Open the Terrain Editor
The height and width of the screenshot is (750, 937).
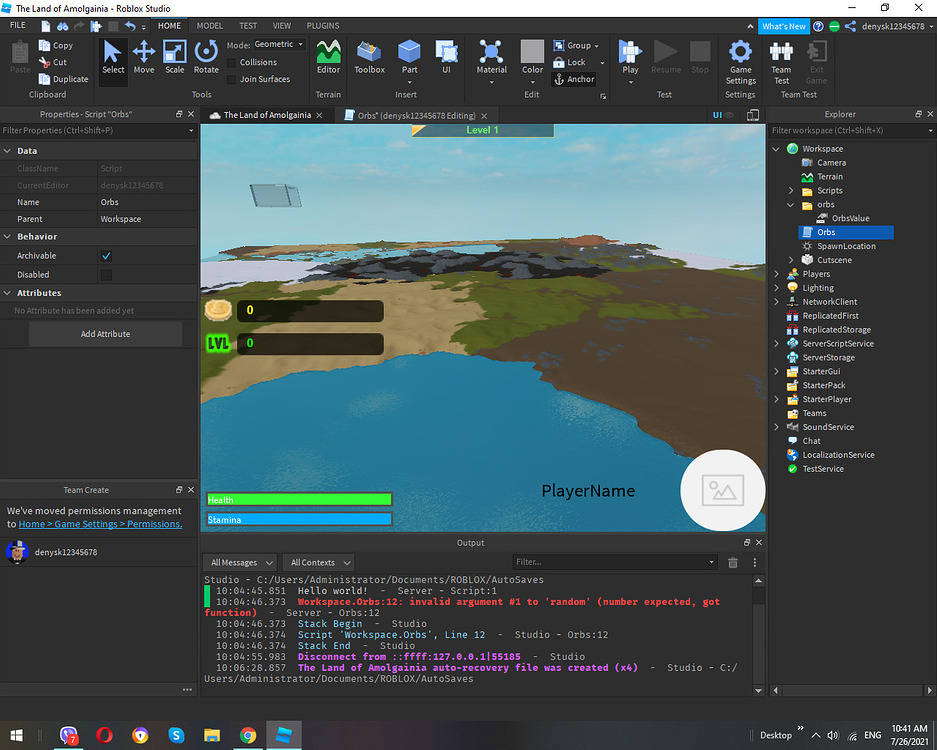tap(328, 57)
